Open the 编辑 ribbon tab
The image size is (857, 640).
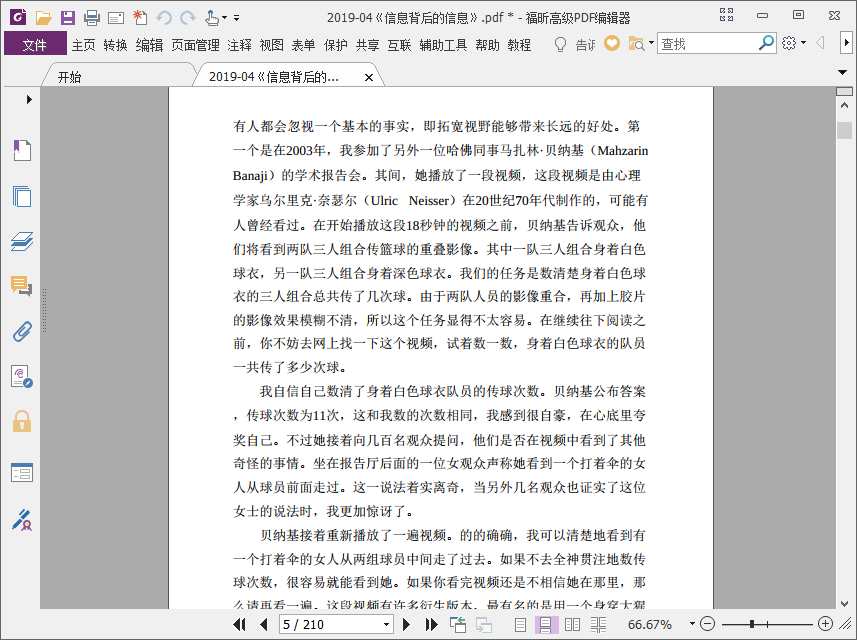149,45
